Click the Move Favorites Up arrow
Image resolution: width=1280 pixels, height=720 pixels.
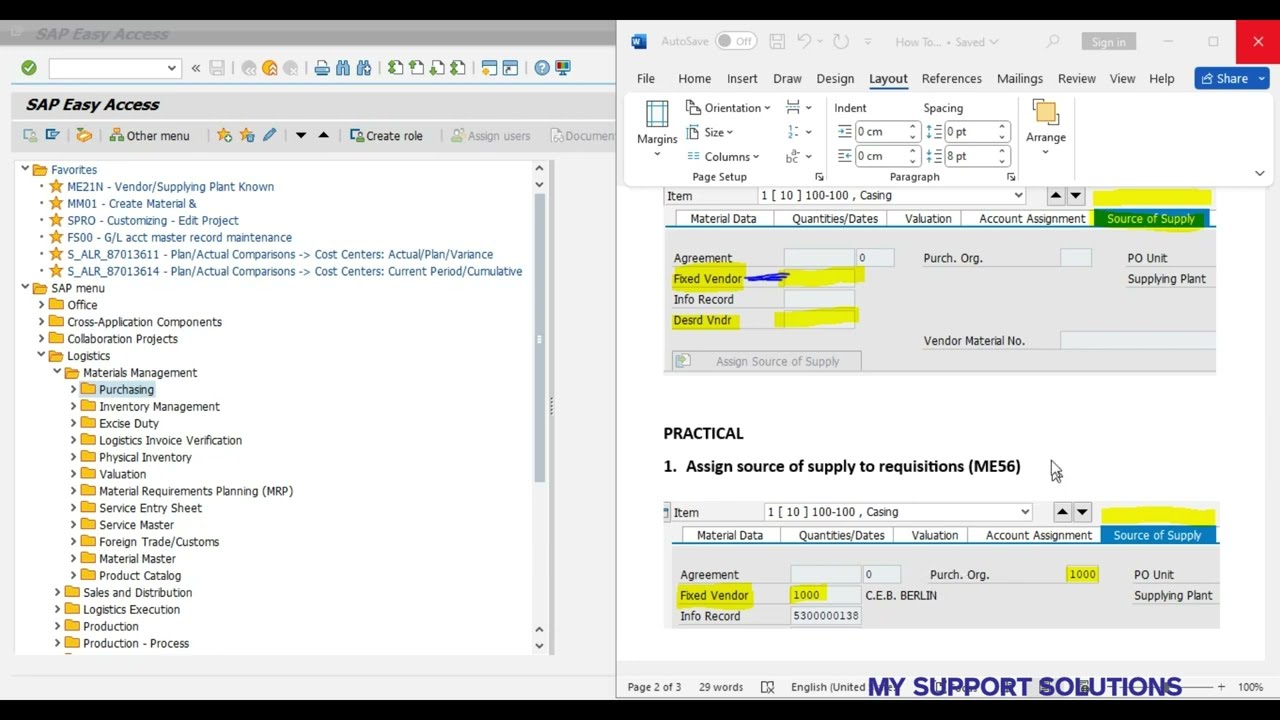pyautogui.click(x=323, y=135)
